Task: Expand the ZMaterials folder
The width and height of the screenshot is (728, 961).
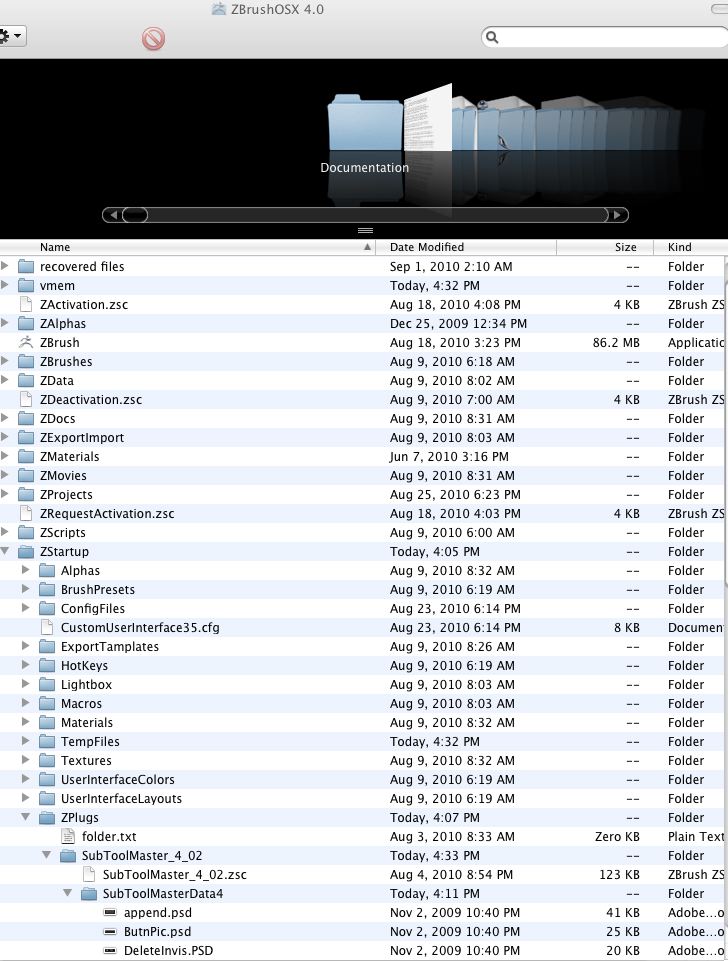Action: pos(5,456)
